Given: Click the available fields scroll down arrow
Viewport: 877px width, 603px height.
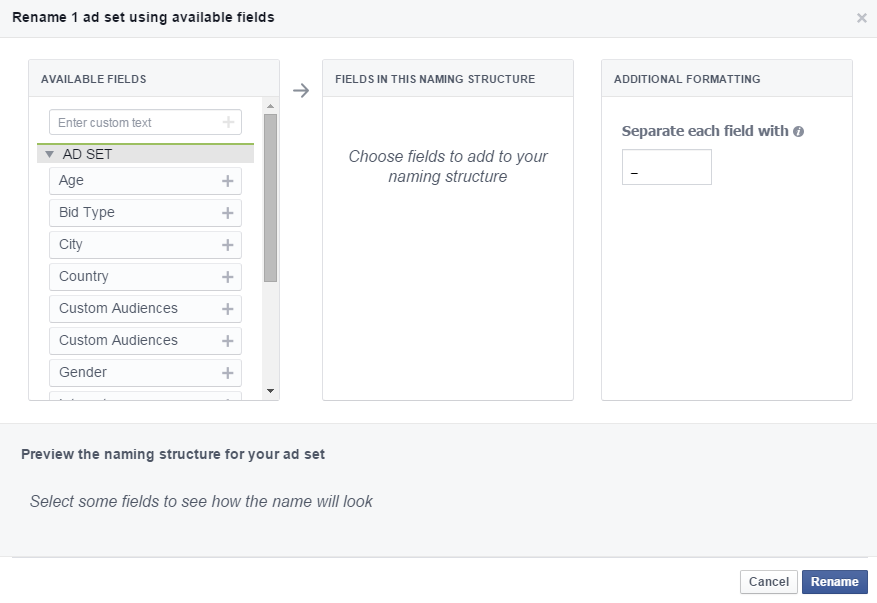Looking at the screenshot, I should coord(270,390).
